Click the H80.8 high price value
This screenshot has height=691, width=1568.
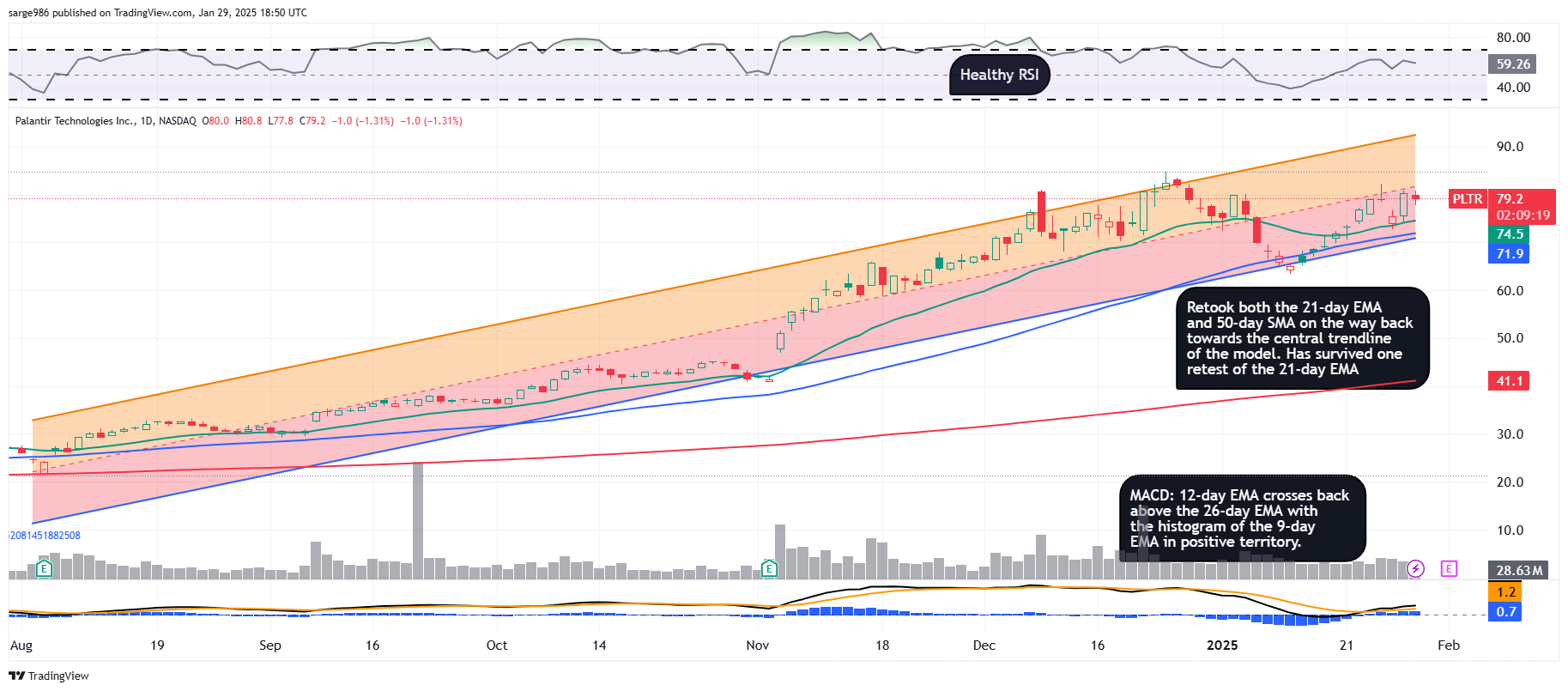[248, 121]
